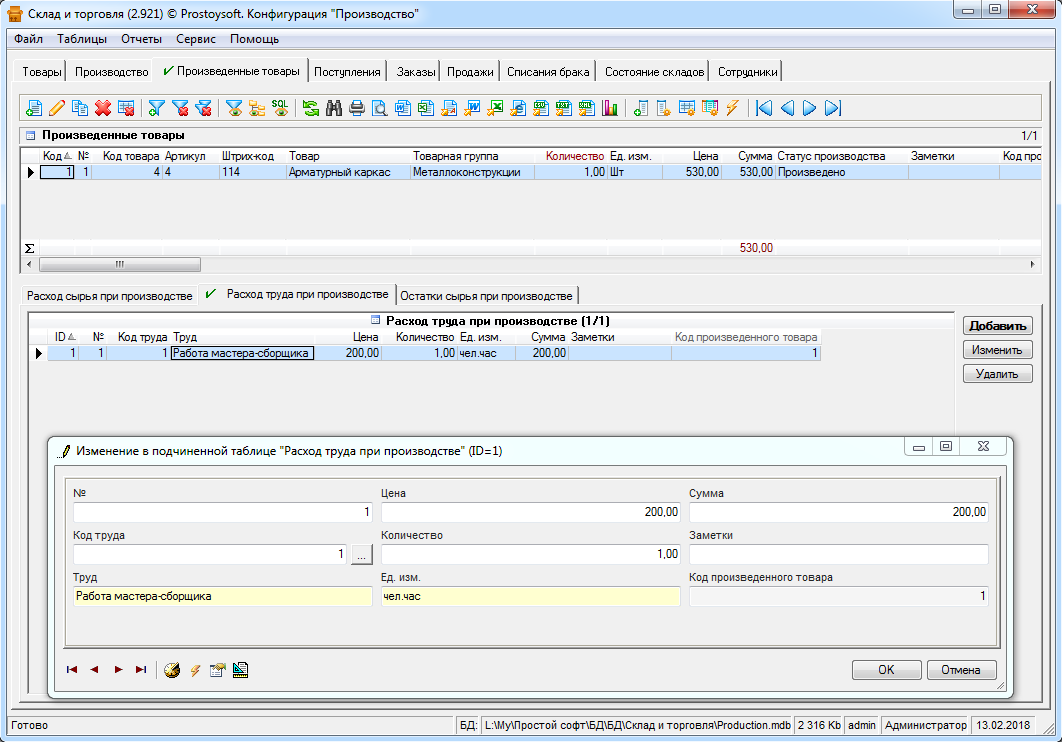
Task: Click the printer icon in toolbar
Action: [357, 108]
